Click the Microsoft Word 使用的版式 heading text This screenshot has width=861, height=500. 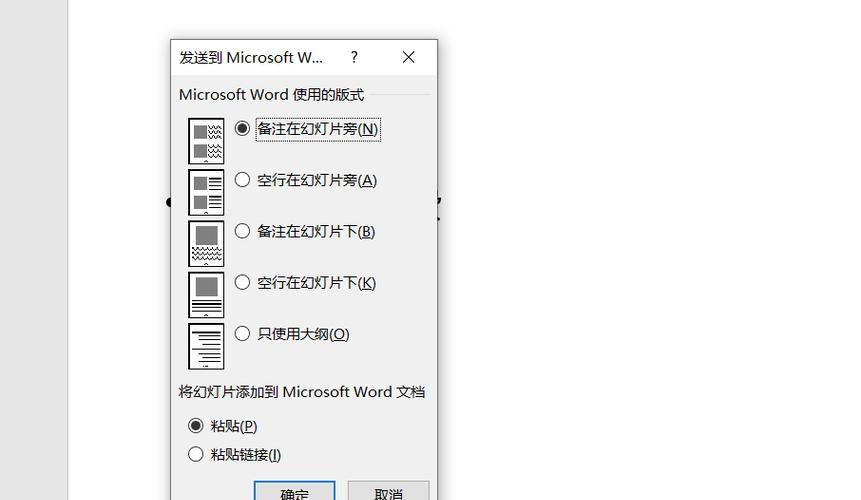[271, 94]
